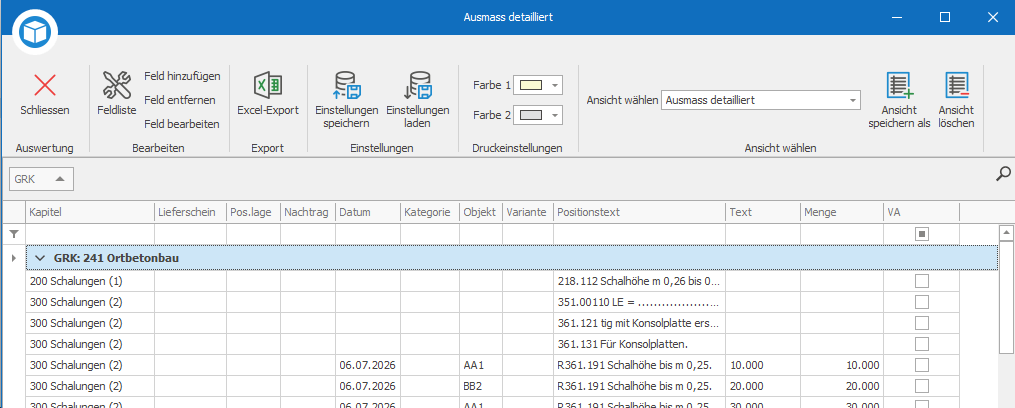Image resolution: width=1015 pixels, height=408 pixels.
Task: Open the Feldliste tools icon
Action: (117, 85)
